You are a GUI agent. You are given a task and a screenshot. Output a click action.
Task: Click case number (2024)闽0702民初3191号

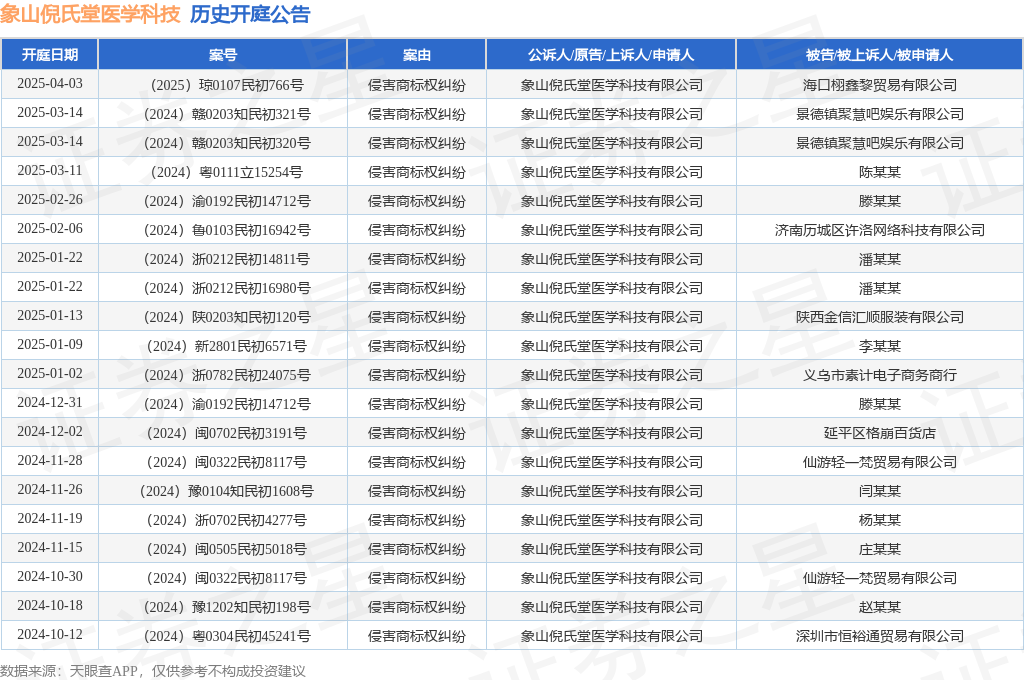227,433
